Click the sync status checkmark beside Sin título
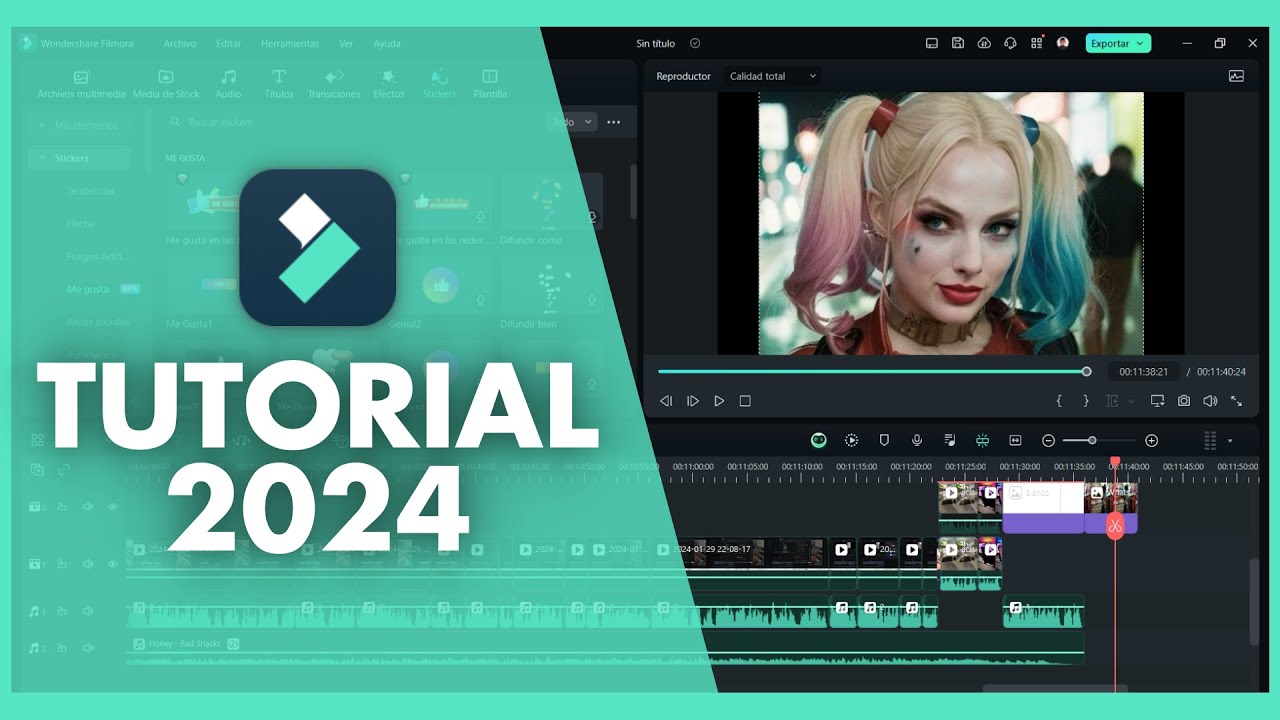Image resolution: width=1280 pixels, height=720 pixels. 695,43
